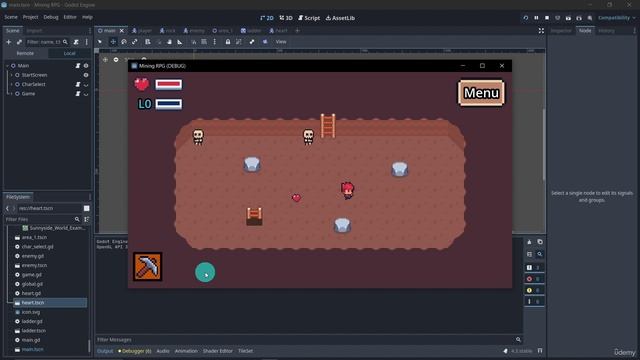Select the Local scene tree button

coord(69,53)
